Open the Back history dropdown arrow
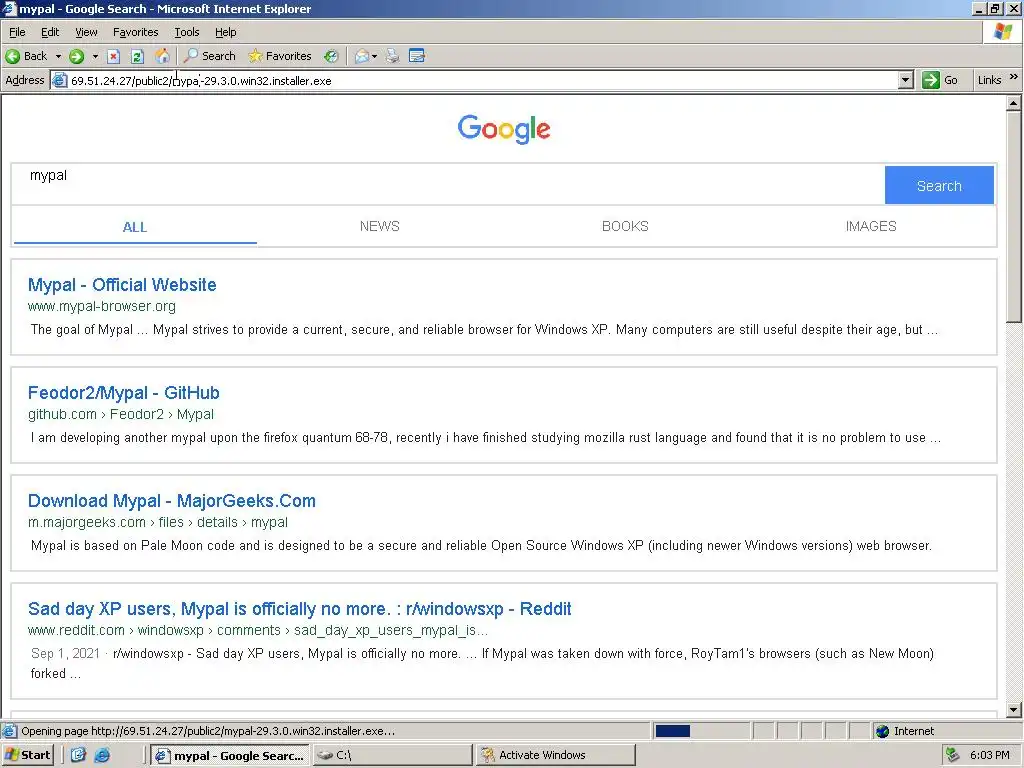The width and height of the screenshot is (1024, 768). 58,56
